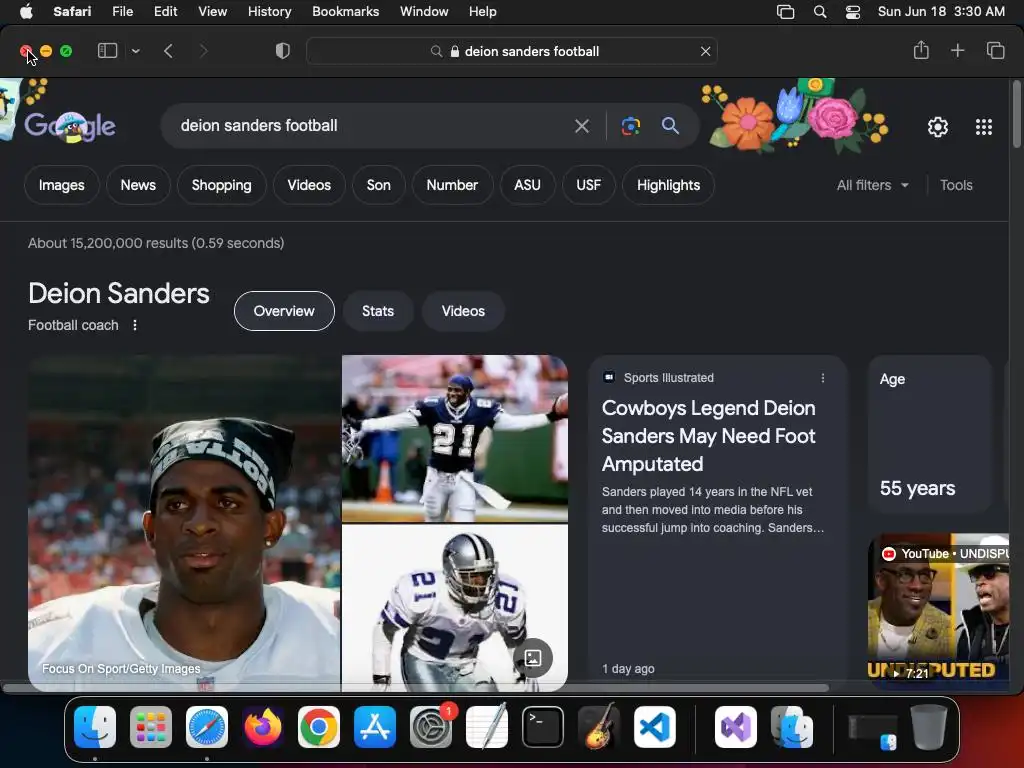The width and height of the screenshot is (1024, 768).
Task: Open the large Deion Sanders portrait photo
Action: pyautogui.click(x=184, y=523)
